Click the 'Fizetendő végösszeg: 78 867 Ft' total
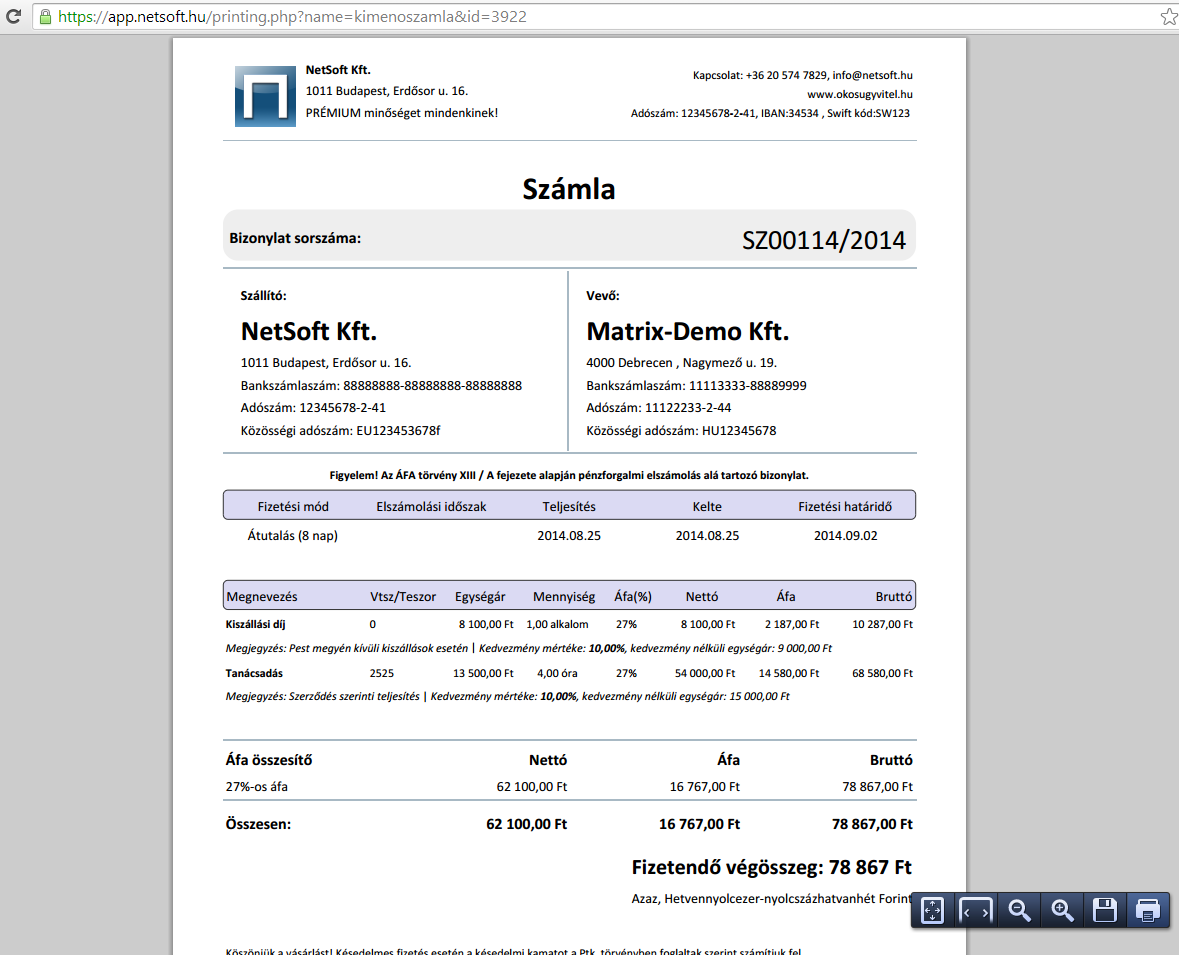 771,867
